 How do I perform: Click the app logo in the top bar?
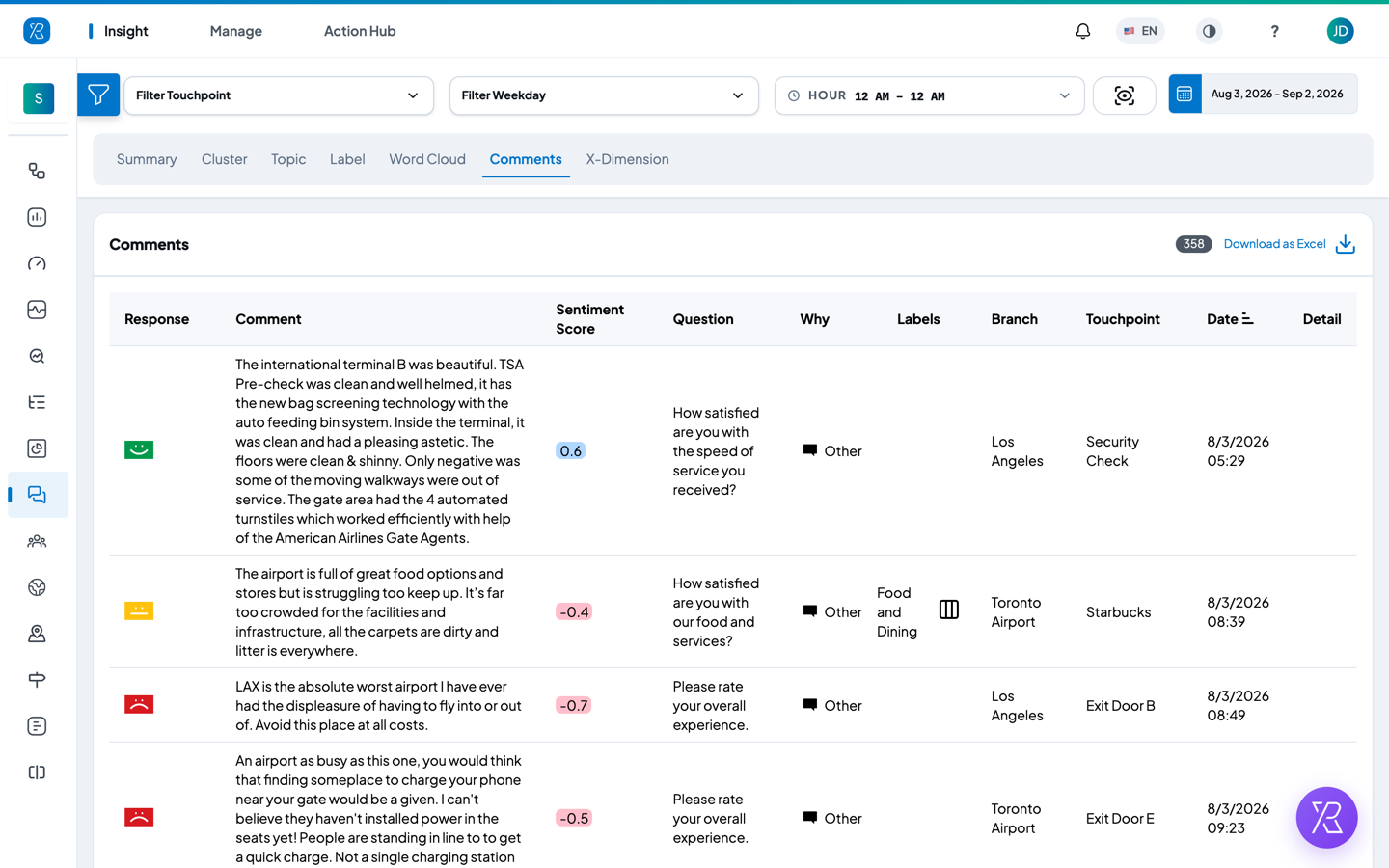[x=37, y=31]
